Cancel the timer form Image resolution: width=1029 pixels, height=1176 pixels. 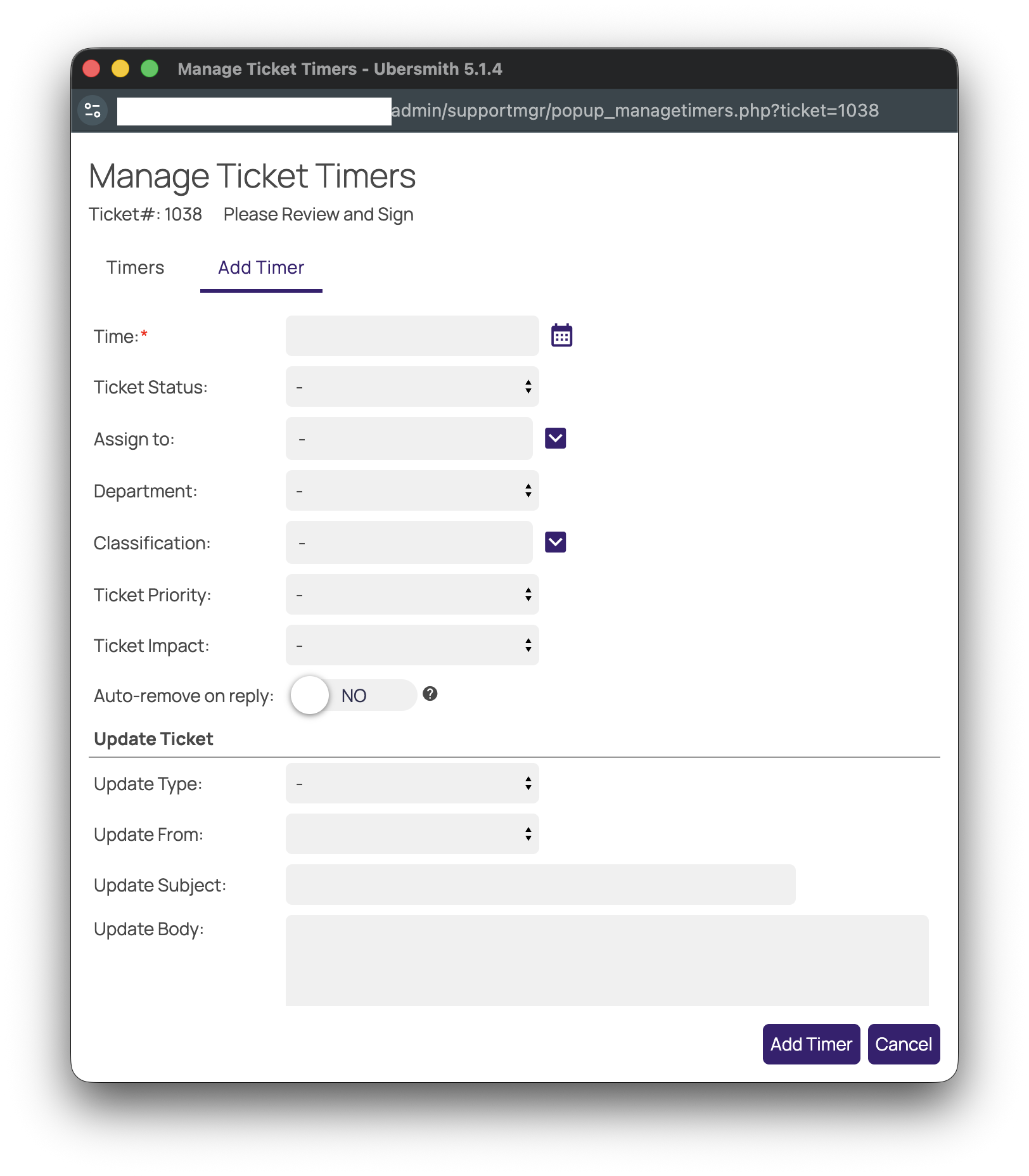tap(903, 1044)
